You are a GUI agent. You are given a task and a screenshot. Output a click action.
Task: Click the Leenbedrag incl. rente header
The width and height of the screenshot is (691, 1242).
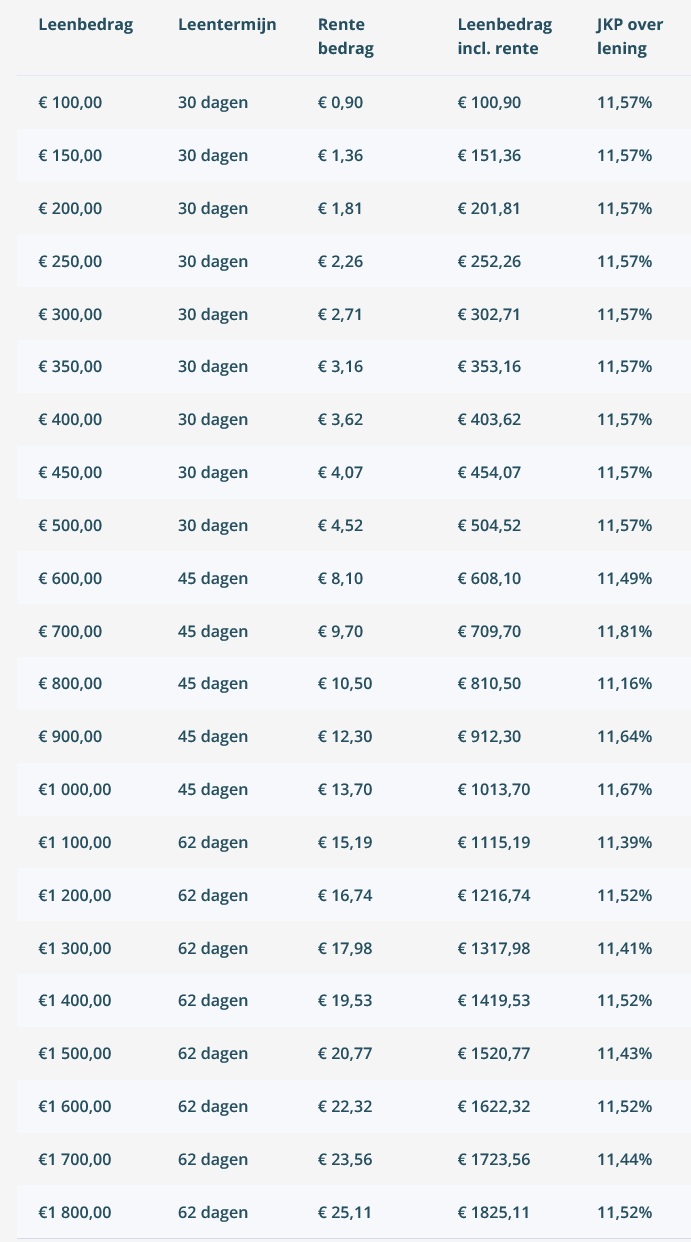504,36
